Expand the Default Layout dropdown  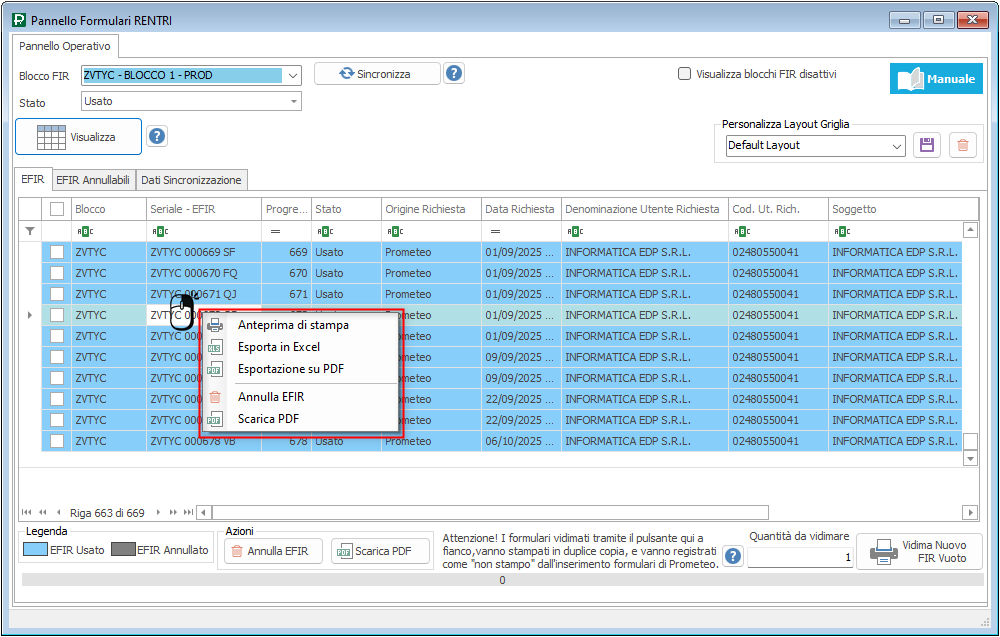coord(896,146)
